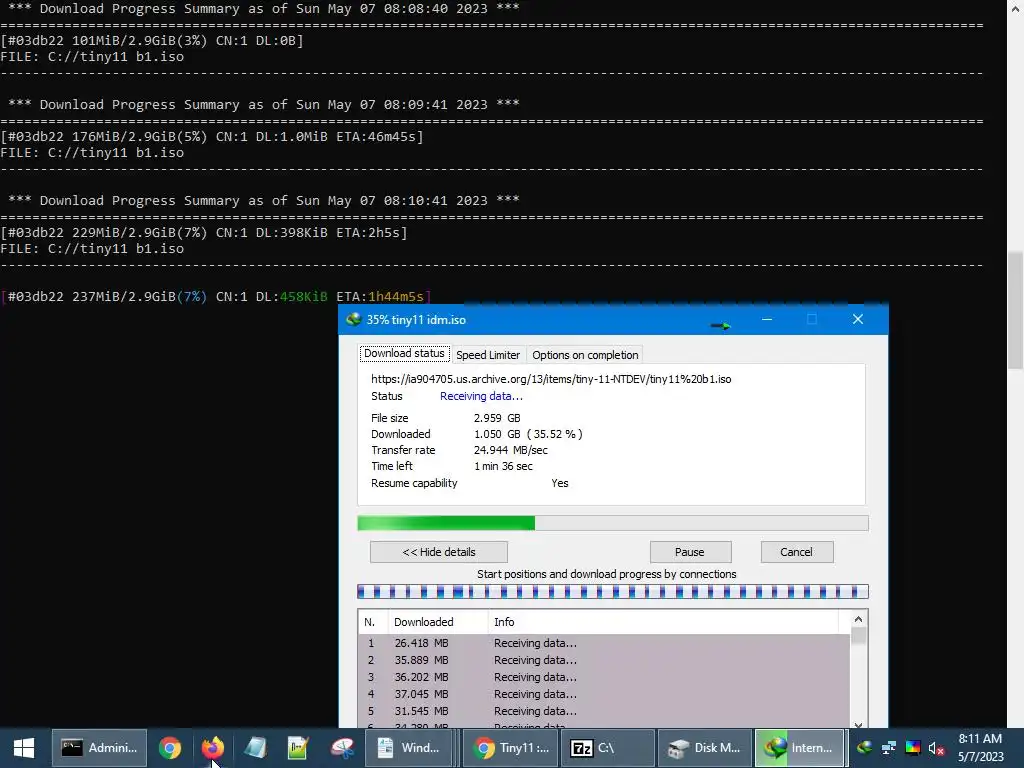Select connection 4 row with 37.045 MB
This screenshot has width=1024, height=768.
point(604,694)
